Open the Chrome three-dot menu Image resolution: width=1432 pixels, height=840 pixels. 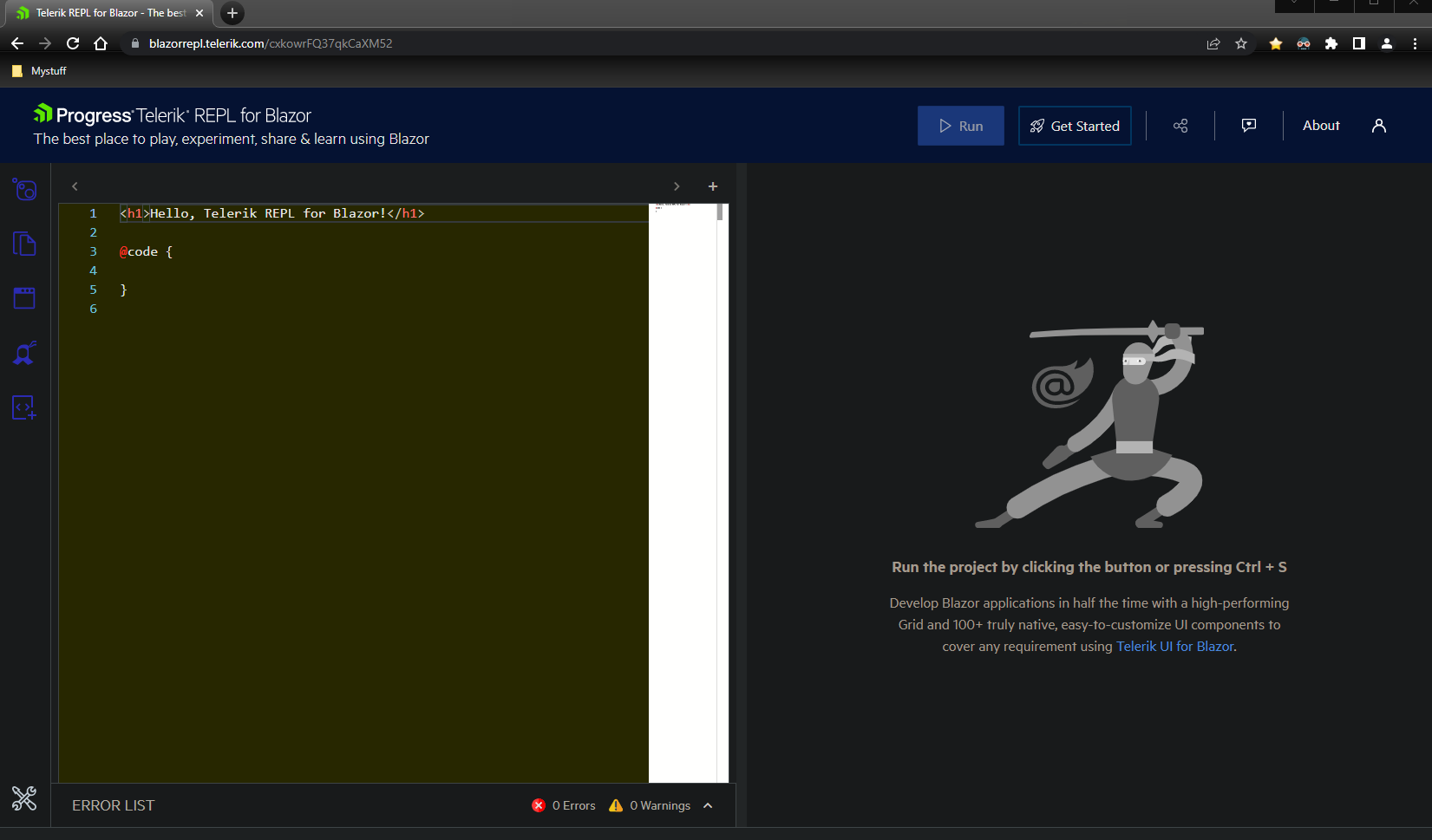(1415, 43)
